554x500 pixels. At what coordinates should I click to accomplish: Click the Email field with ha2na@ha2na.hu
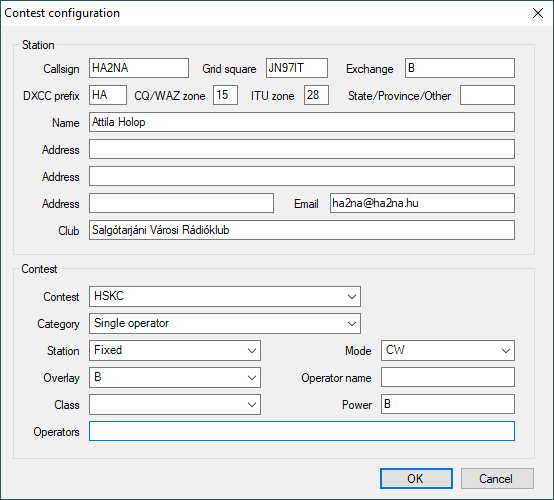click(x=422, y=203)
